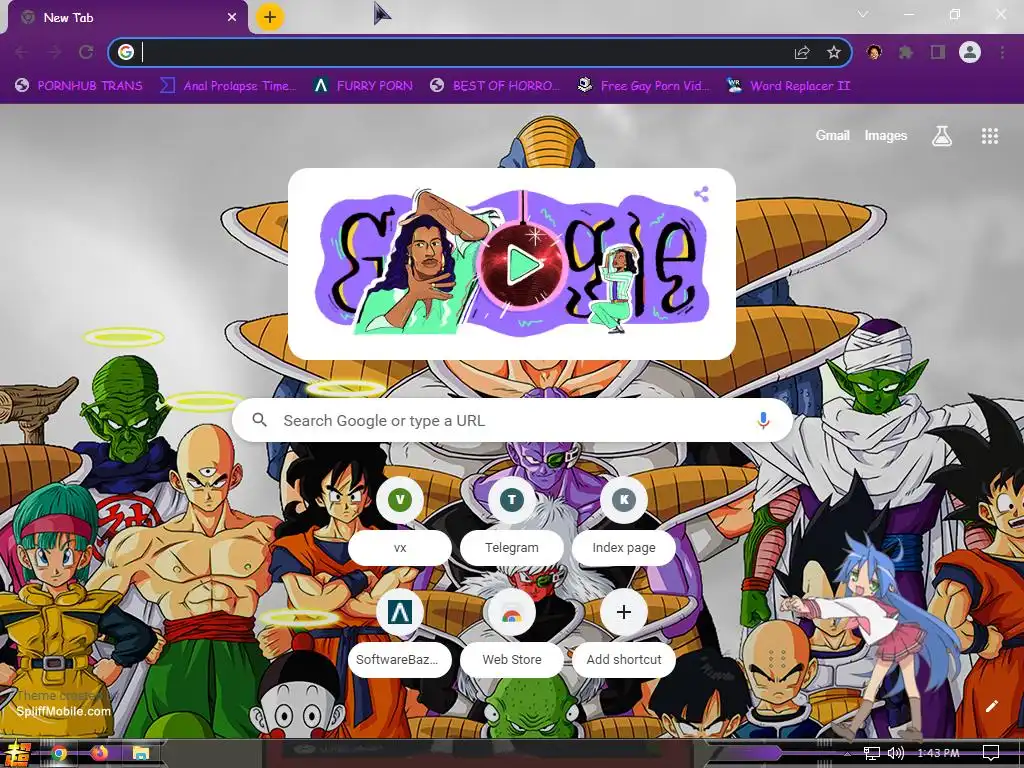Go forward with the Forward arrow

click(54, 52)
